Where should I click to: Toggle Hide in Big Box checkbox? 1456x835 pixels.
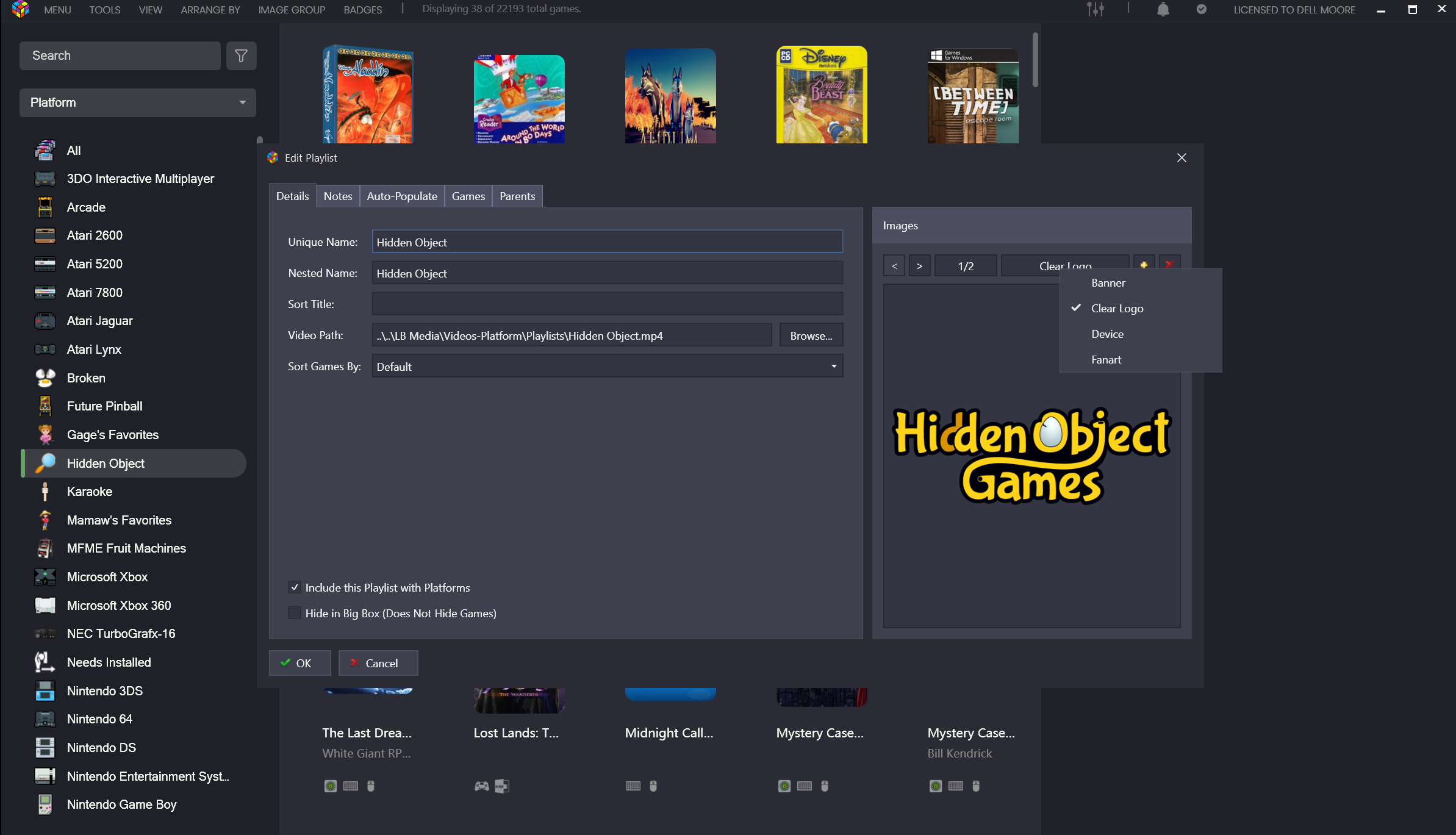[x=295, y=613]
